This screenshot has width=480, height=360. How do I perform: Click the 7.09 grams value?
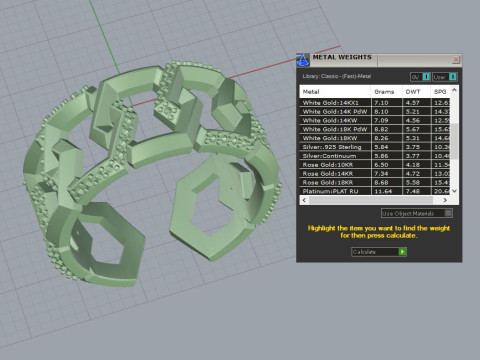pyautogui.click(x=381, y=120)
